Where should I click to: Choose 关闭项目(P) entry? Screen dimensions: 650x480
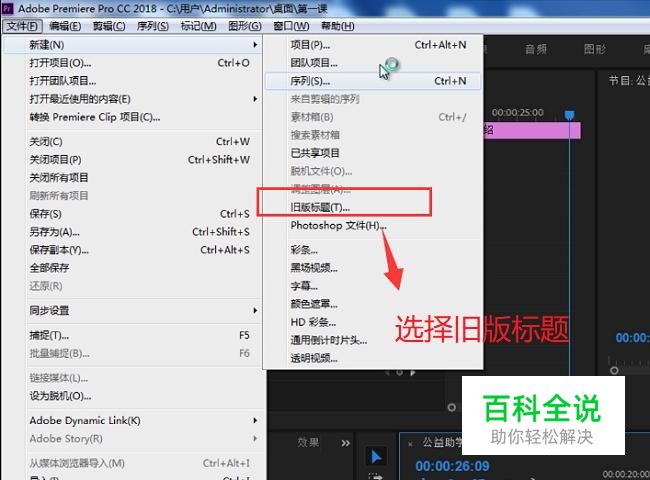click(133, 160)
